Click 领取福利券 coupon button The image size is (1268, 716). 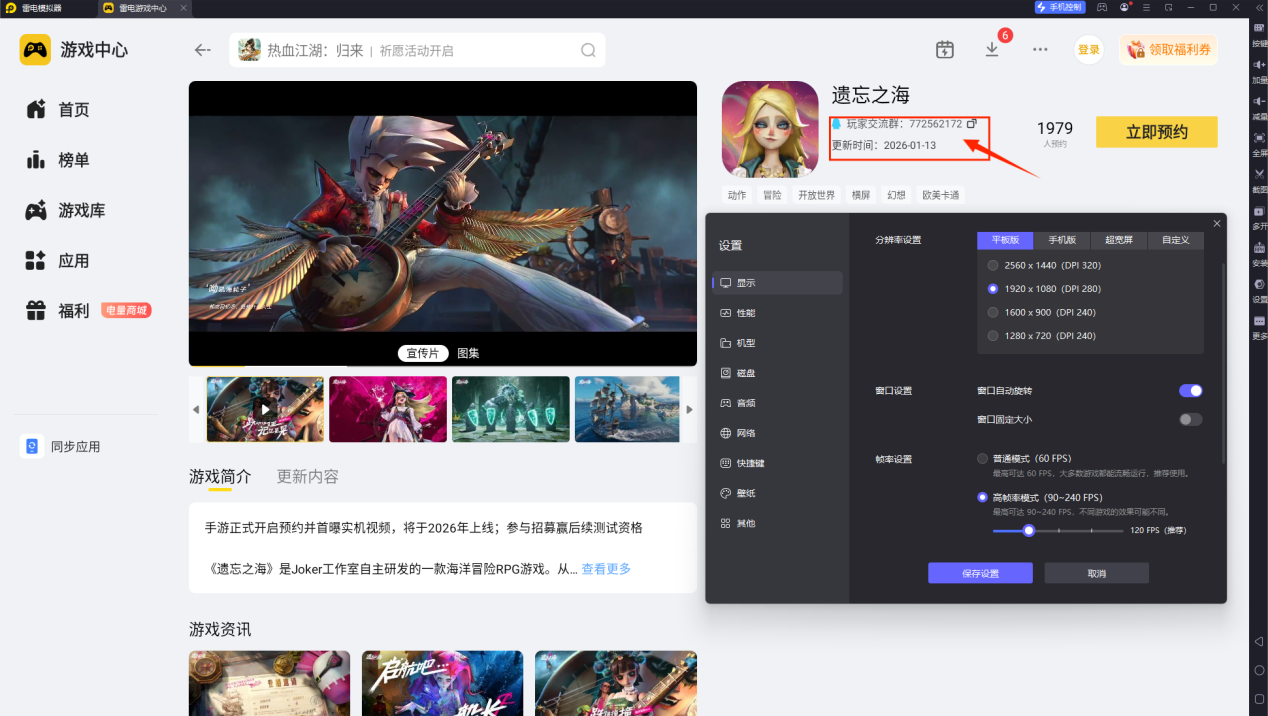1169,50
